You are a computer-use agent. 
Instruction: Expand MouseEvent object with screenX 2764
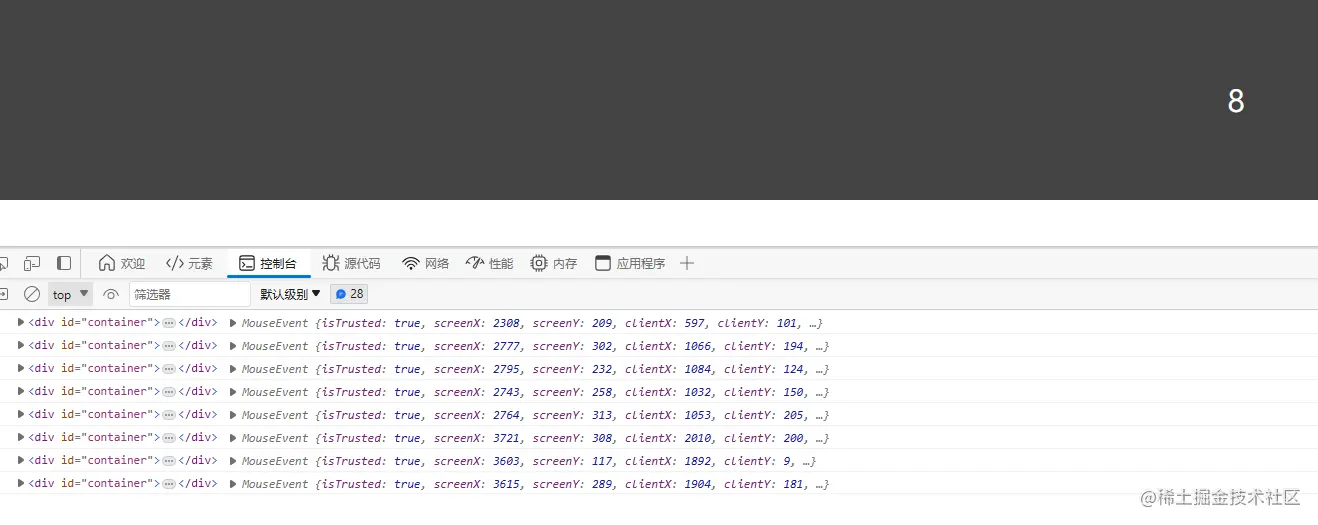pyautogui.click(x=233, y=415)
